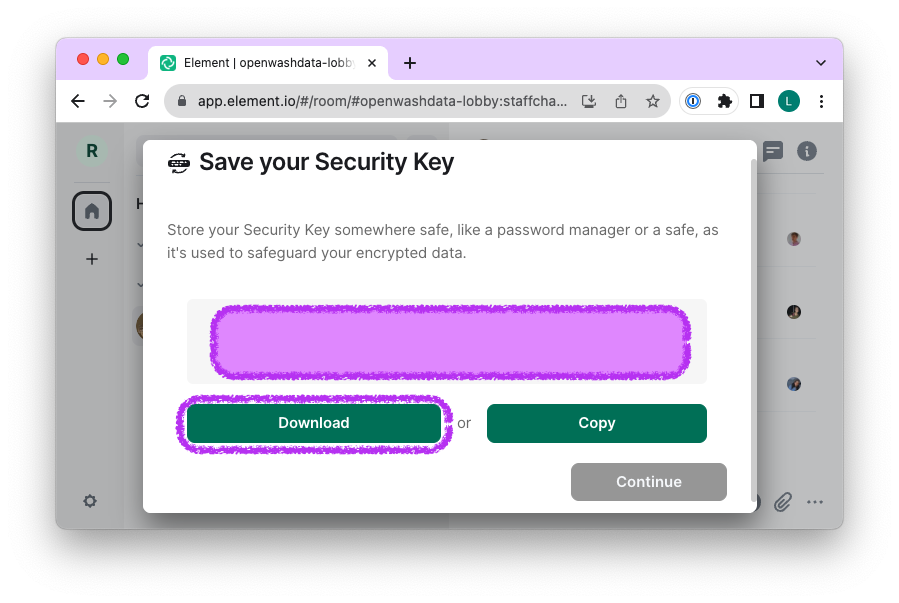Expand the tab search chevron
Image resolution: width=899 pixels, height=603 pixels.
point(821,62)
